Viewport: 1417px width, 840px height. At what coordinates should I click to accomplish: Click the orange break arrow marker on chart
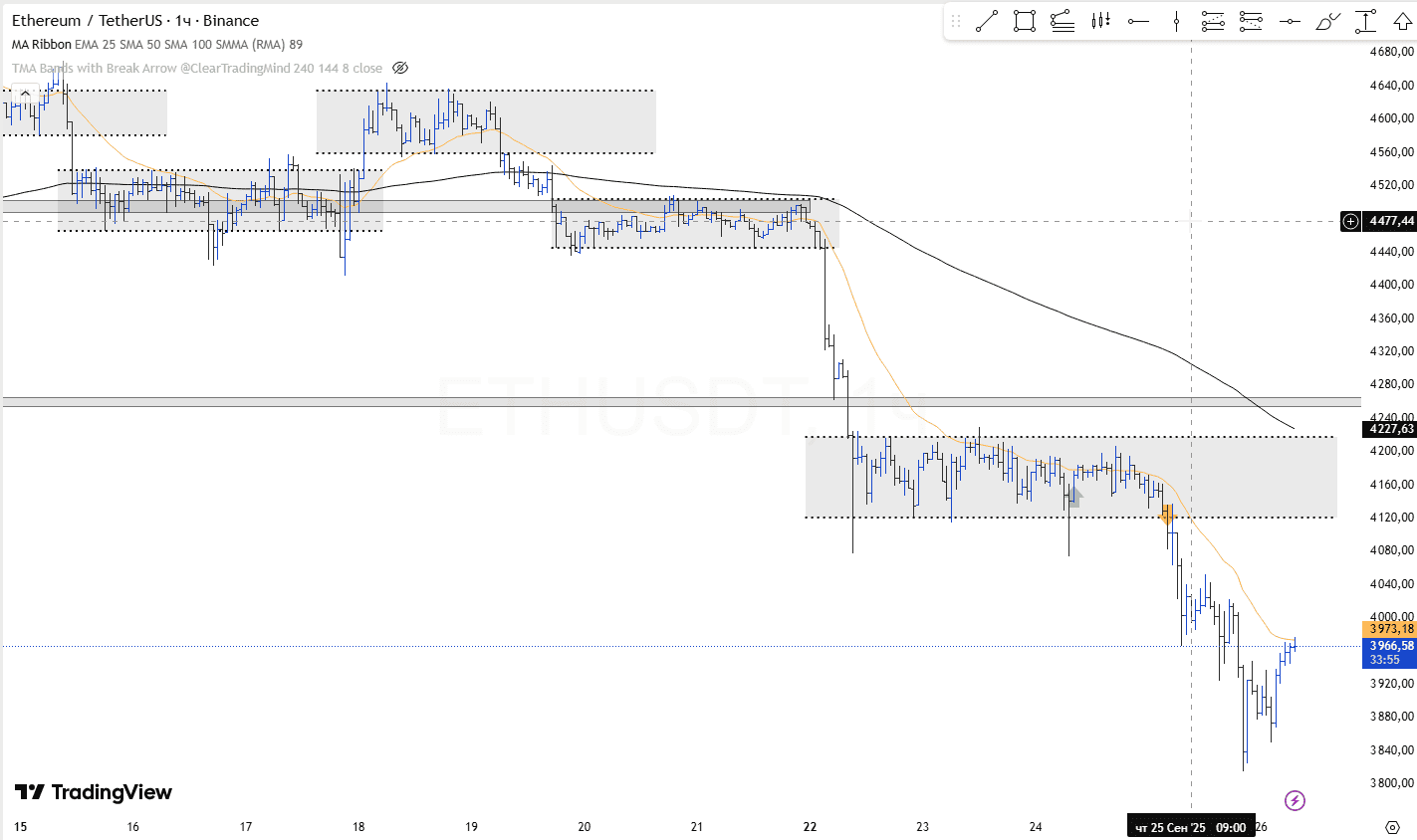click(1167, 514)
